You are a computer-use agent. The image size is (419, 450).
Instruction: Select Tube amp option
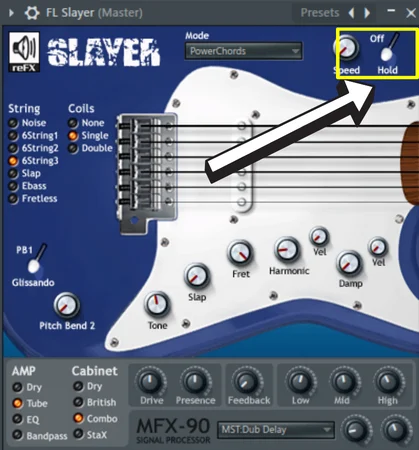coord(30,403)
